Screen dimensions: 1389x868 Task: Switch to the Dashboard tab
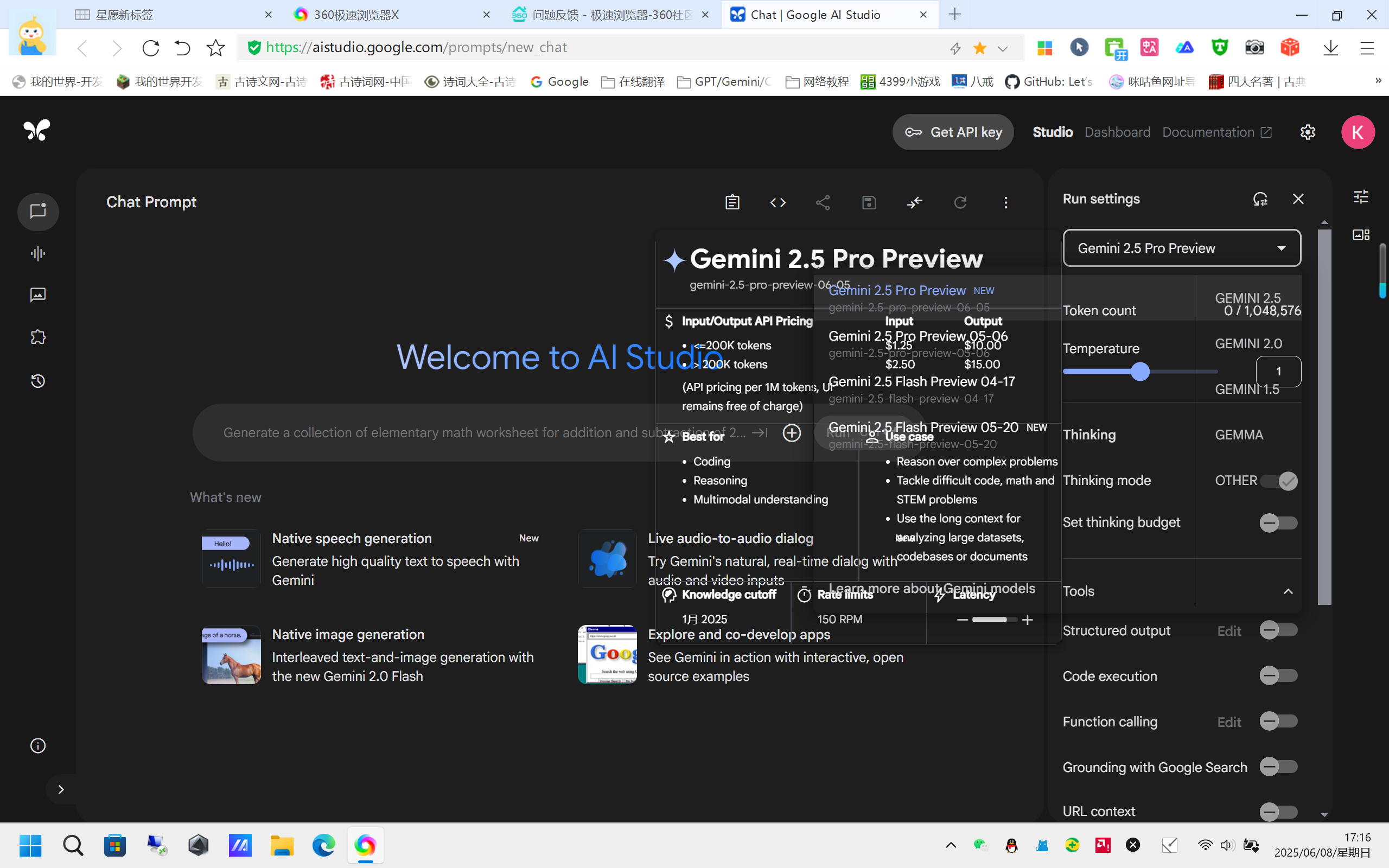click(x=1117, y=132)
